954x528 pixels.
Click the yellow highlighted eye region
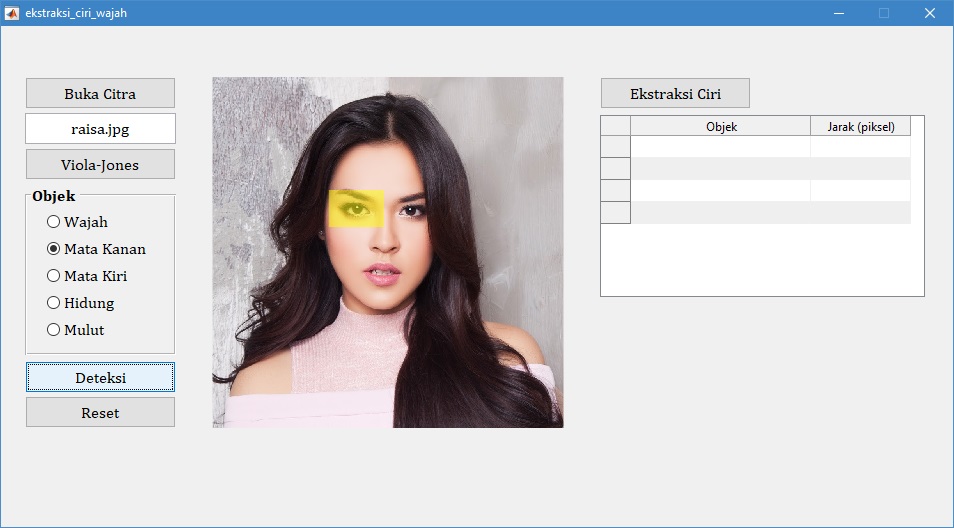[x=356, y=209]
